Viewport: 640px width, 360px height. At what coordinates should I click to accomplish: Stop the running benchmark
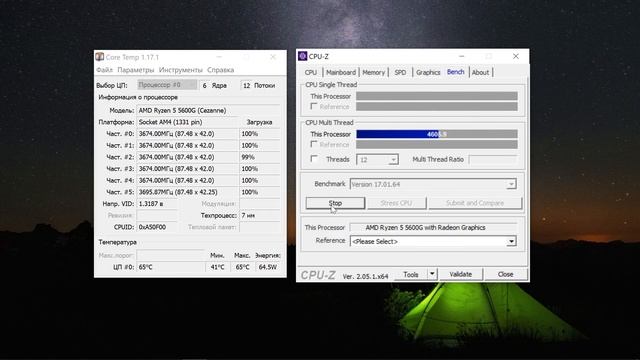click(335, 203)
